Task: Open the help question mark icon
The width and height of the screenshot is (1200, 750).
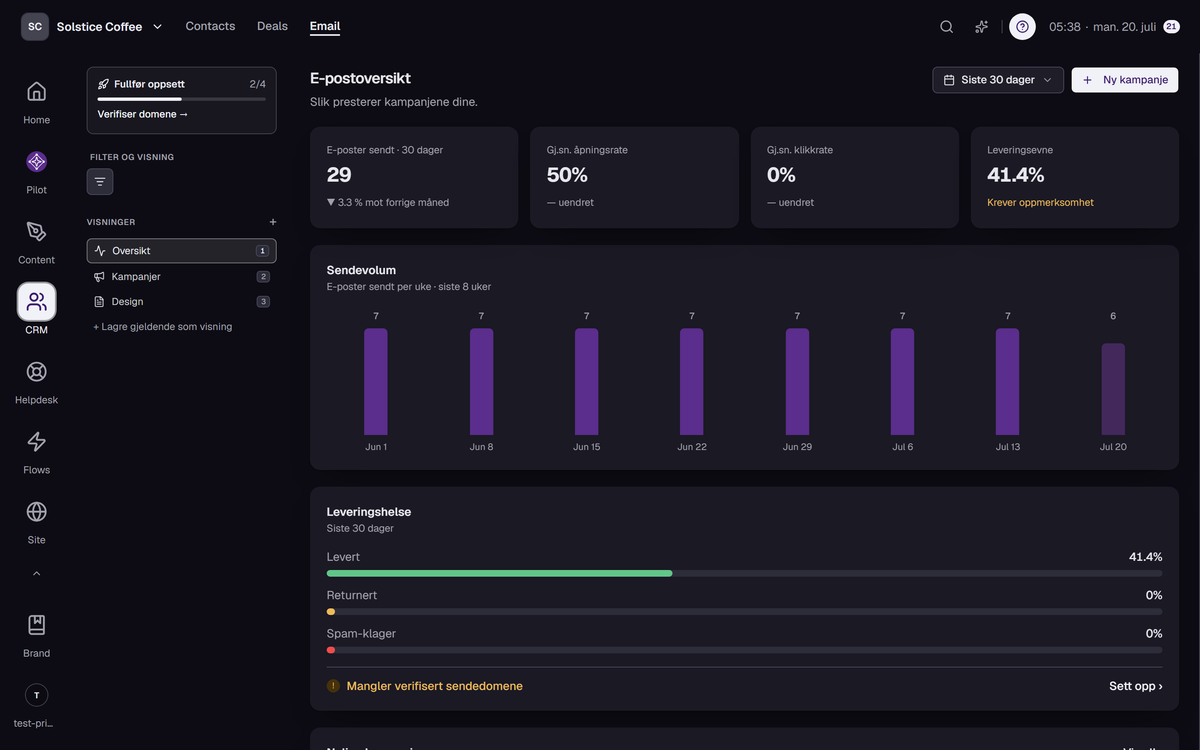Action: [1022, 27]
